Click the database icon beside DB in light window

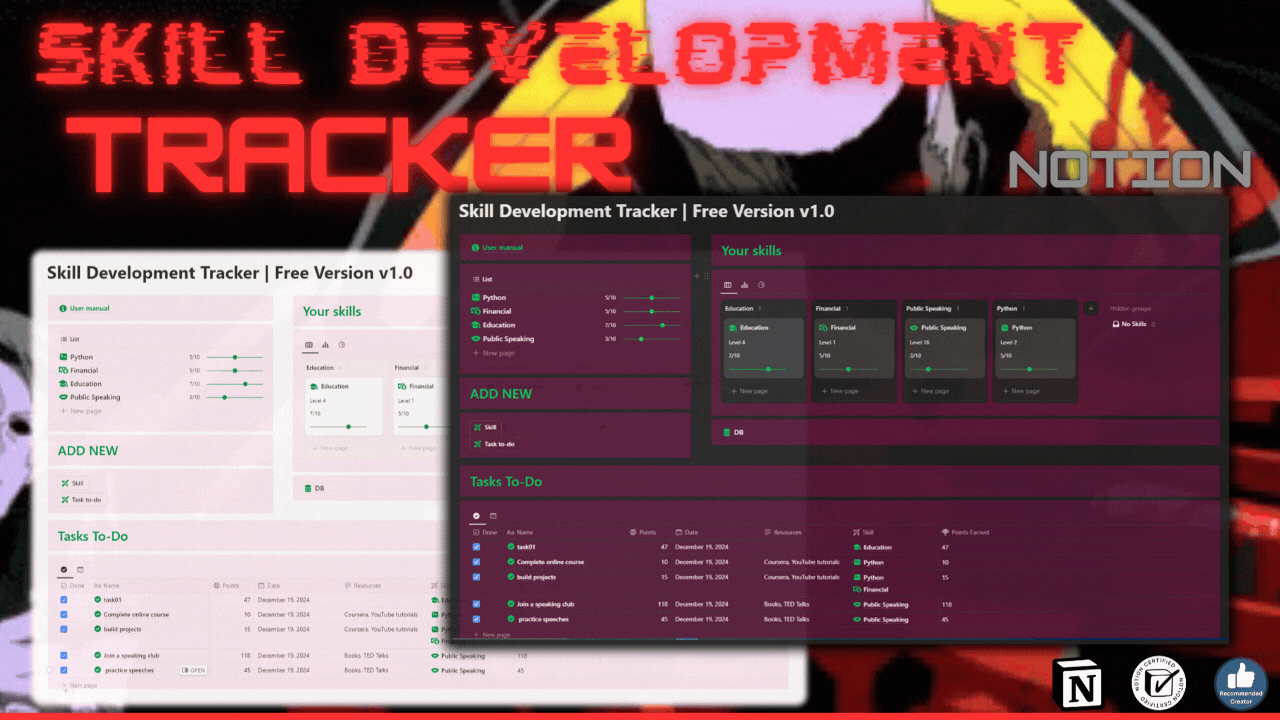tap(308, 488)
